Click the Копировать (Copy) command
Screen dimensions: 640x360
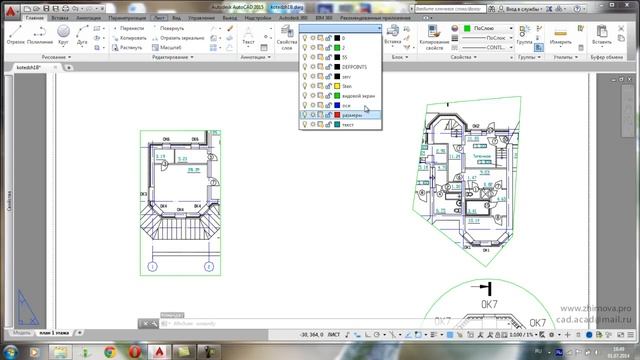tap(129, 38)
